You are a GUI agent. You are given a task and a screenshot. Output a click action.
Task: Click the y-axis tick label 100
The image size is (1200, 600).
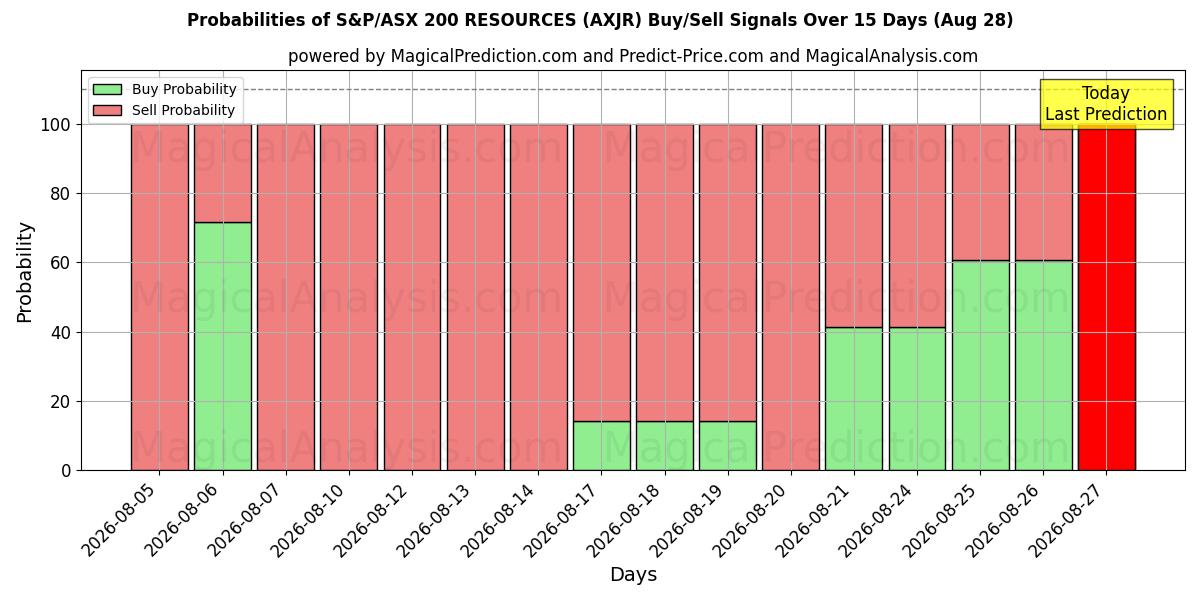(56, 125)
